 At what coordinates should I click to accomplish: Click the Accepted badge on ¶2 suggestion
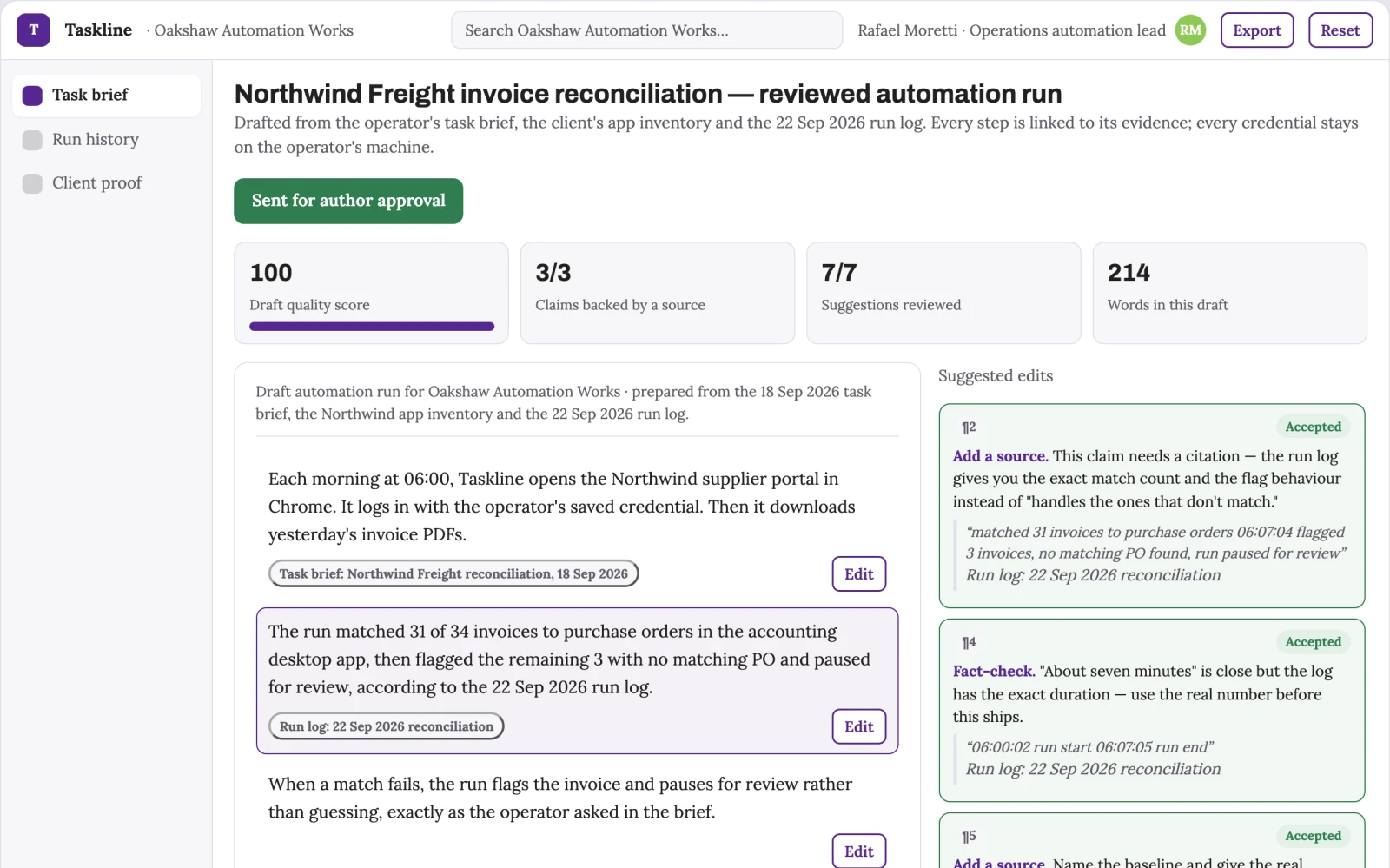coord(1313,427)
